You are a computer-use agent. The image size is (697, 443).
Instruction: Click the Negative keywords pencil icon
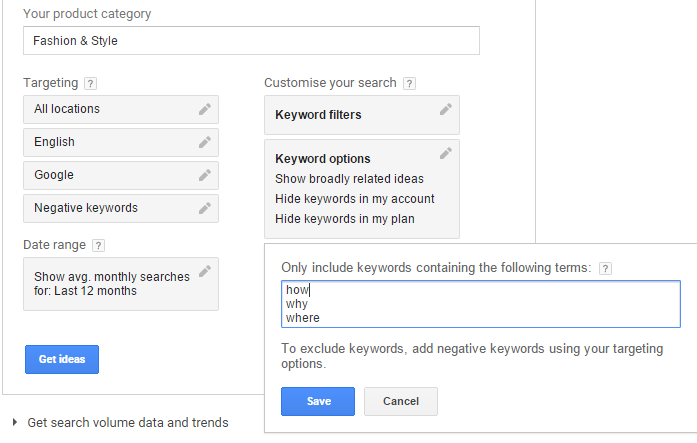click(x=205, y=208)
